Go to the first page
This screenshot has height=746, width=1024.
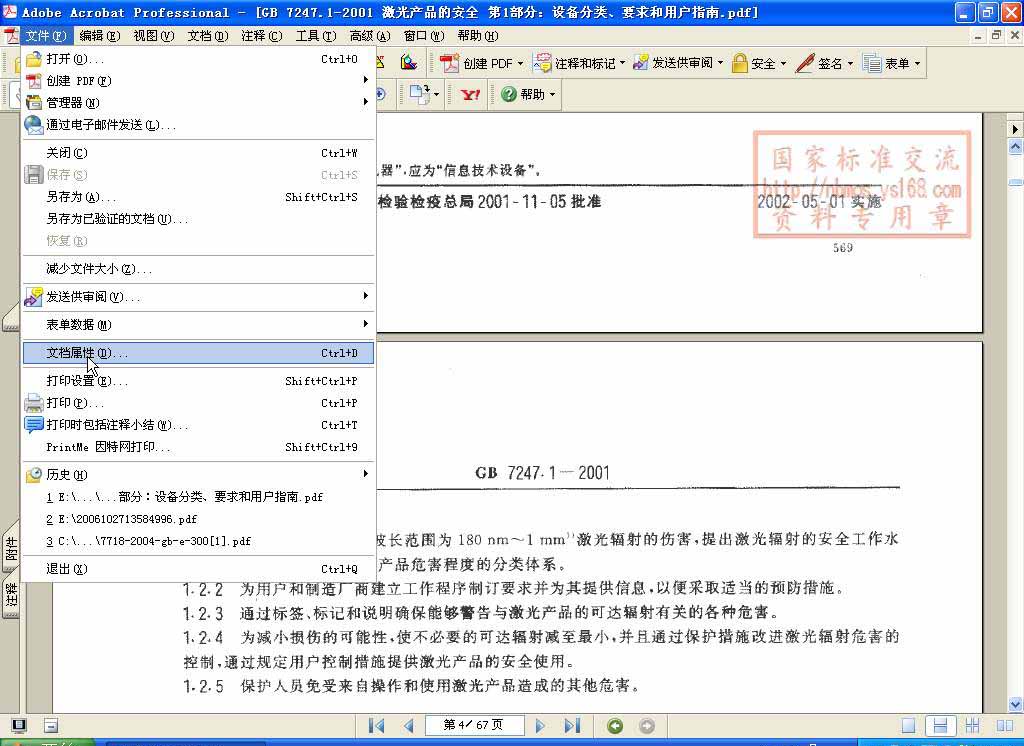[377, 726]
